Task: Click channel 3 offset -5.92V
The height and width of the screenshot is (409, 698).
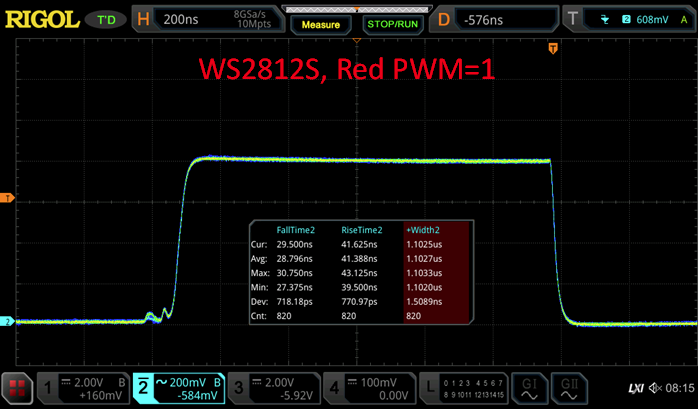Action: (296, 395)
